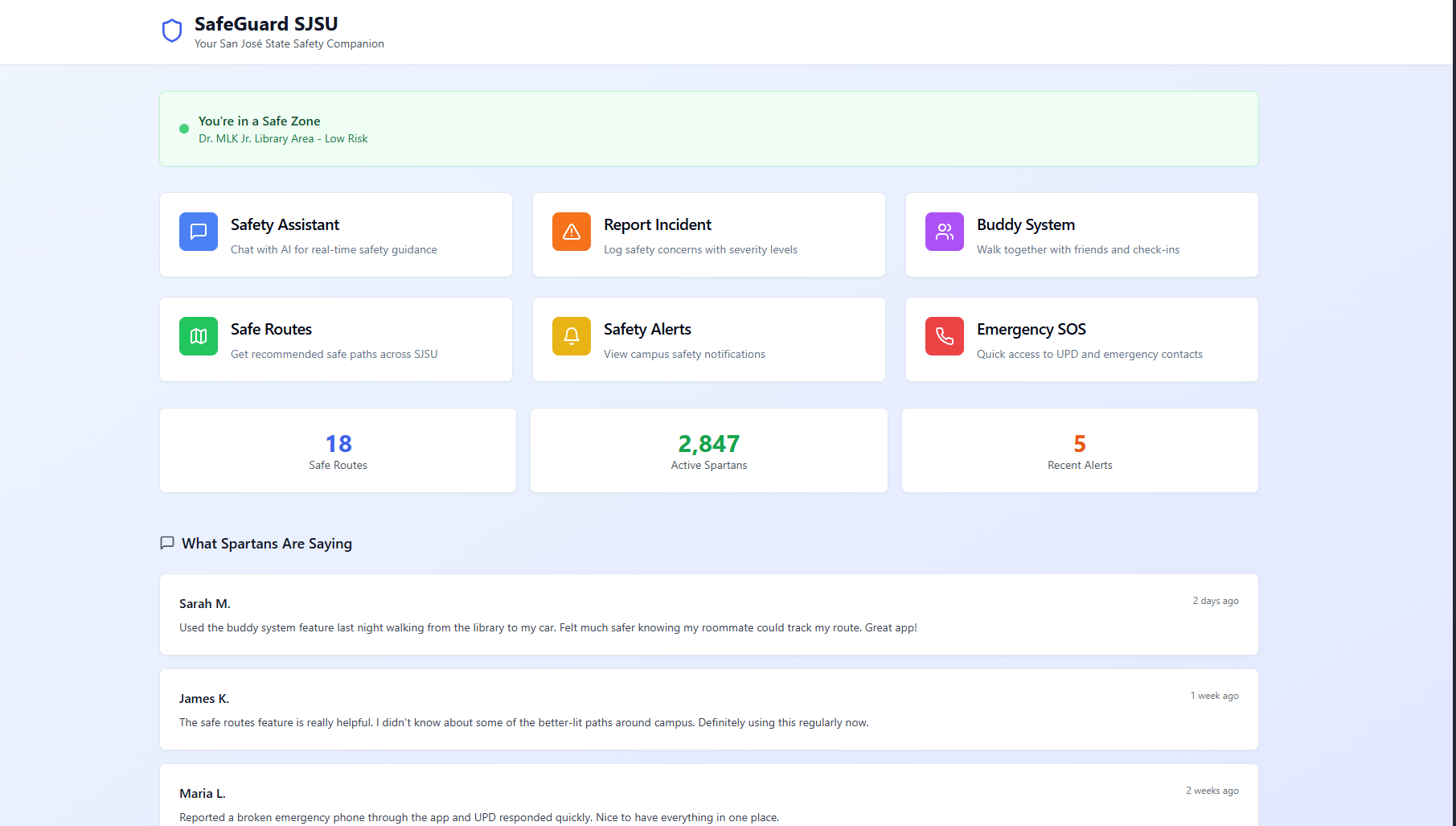This screenshot has height=826, width=1456.
Task: Click the purple people Buddy System icon
Action: point(945,232)
